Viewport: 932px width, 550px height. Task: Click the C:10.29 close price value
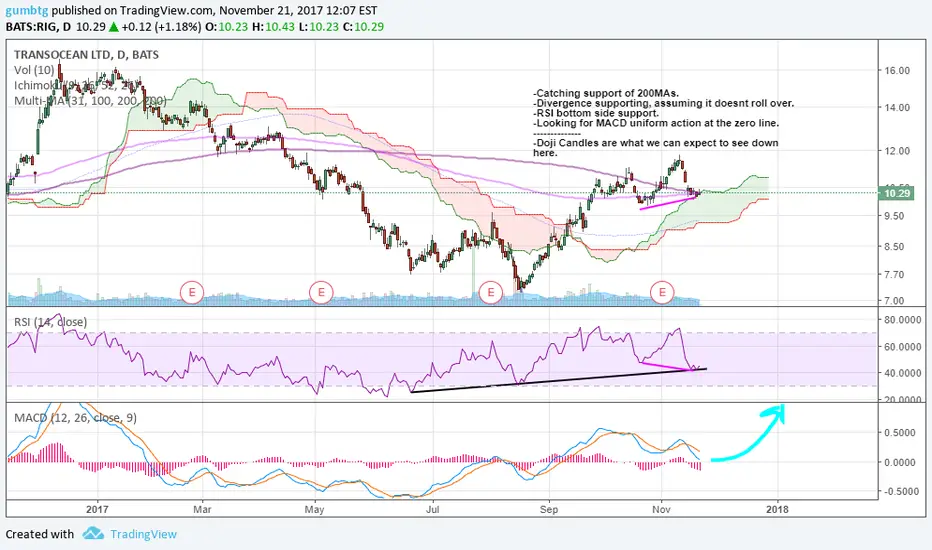coord(363,27)
